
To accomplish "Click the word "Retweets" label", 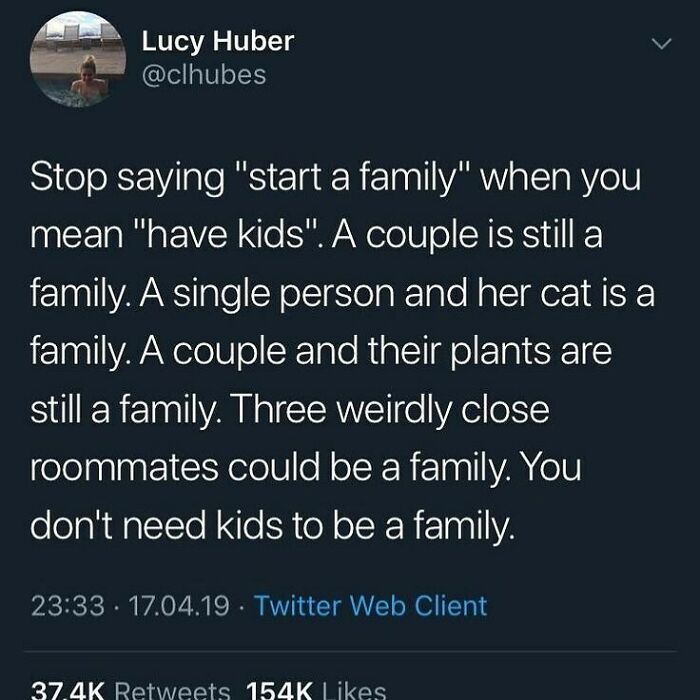I will pyautogui.click(x=173, y=690).
